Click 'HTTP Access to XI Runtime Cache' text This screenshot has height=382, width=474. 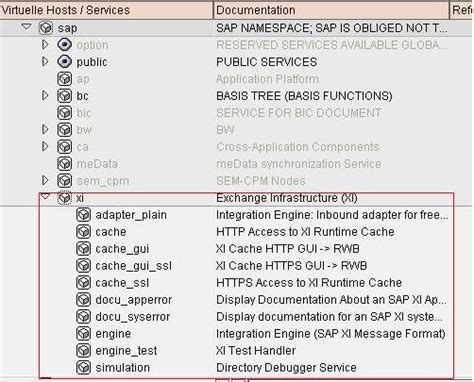point(305,232)
